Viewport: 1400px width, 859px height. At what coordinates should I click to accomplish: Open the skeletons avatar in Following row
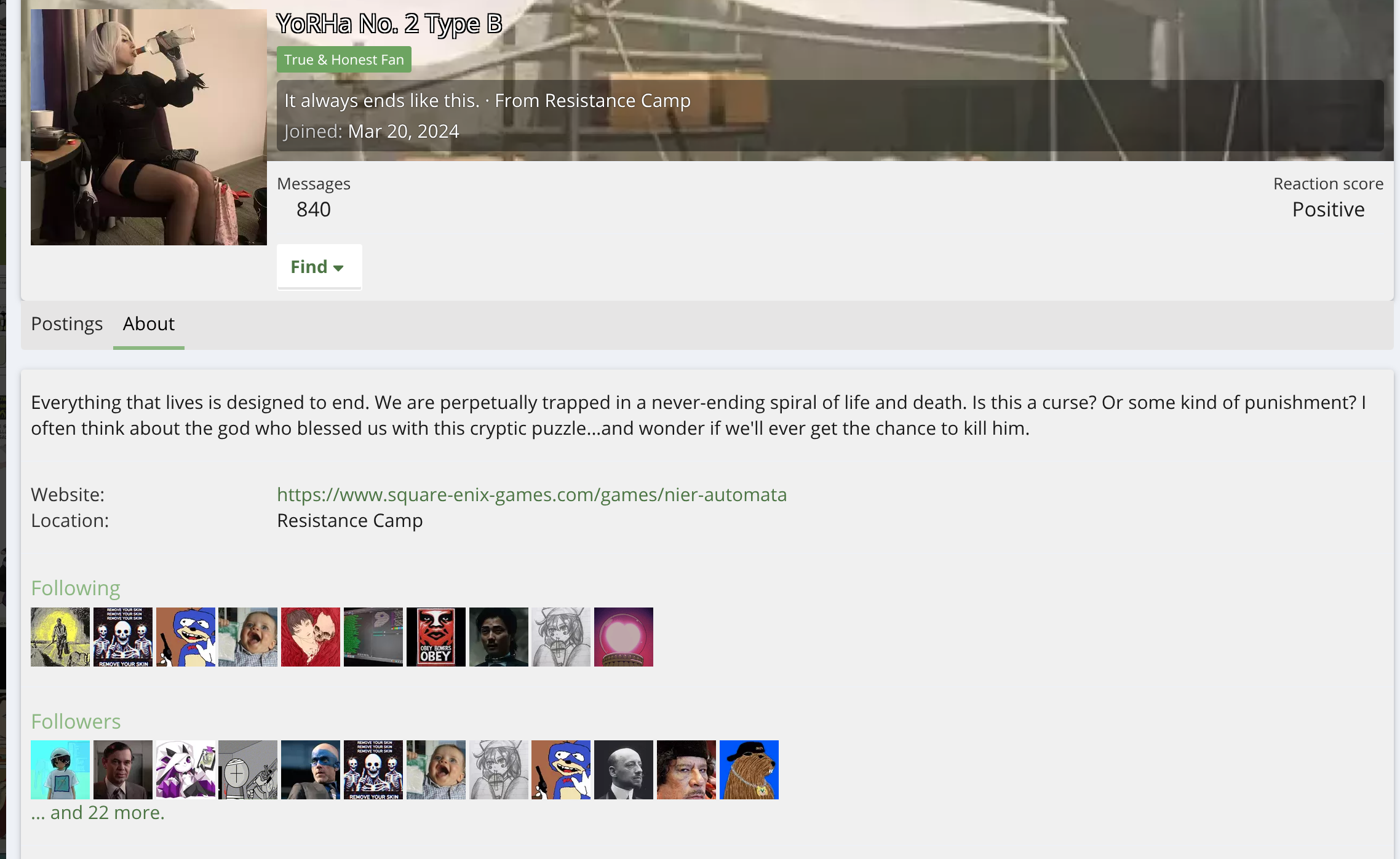123,637
